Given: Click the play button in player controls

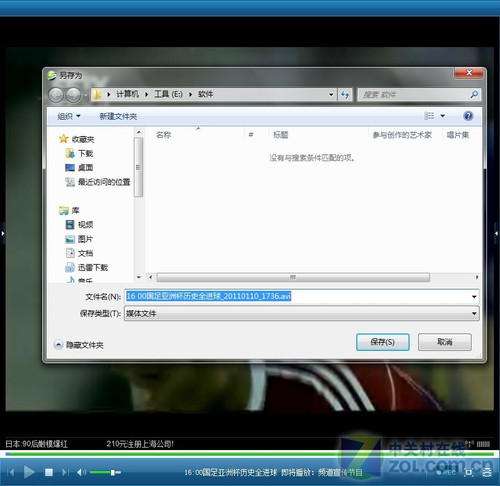Looking at the screenshot, I should click(x=29, y=472).
